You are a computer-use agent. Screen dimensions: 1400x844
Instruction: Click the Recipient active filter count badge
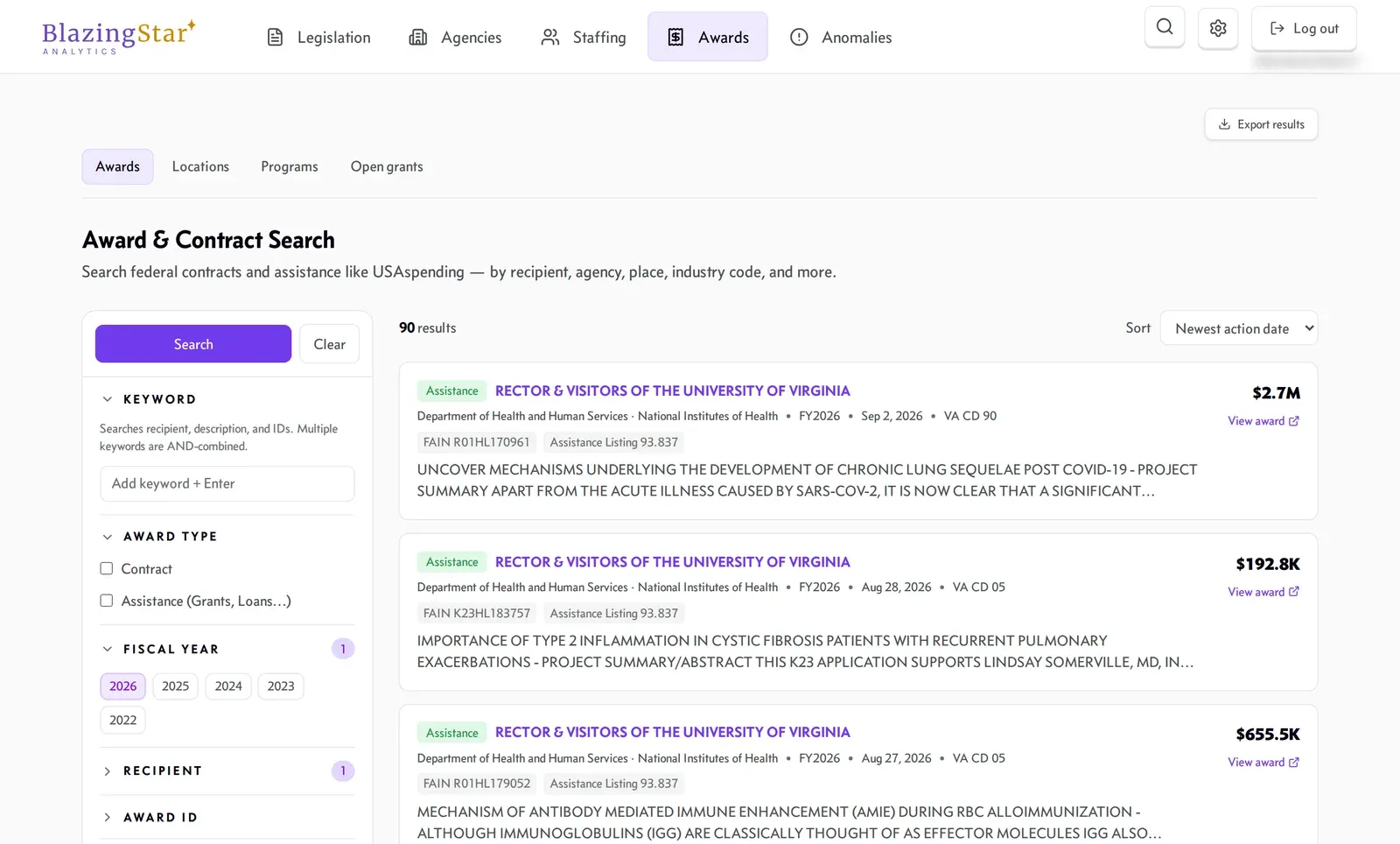tap(343, 771)
